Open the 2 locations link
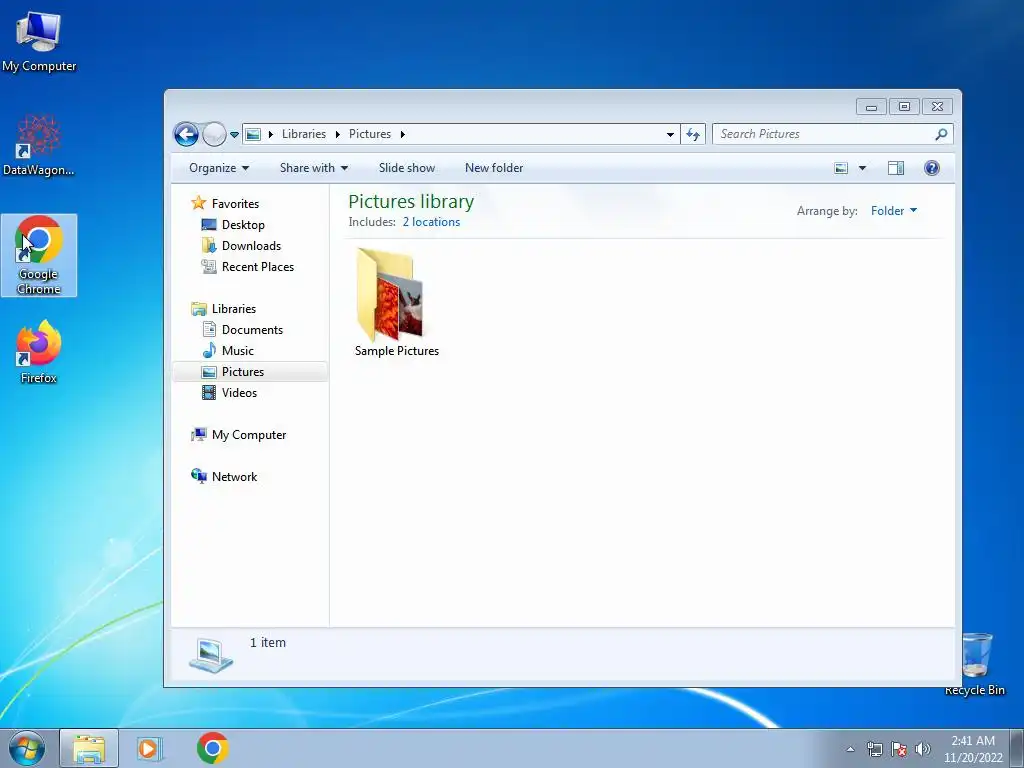The width and height of the screenshot is (1024, 768). click(x=431, y=222)
